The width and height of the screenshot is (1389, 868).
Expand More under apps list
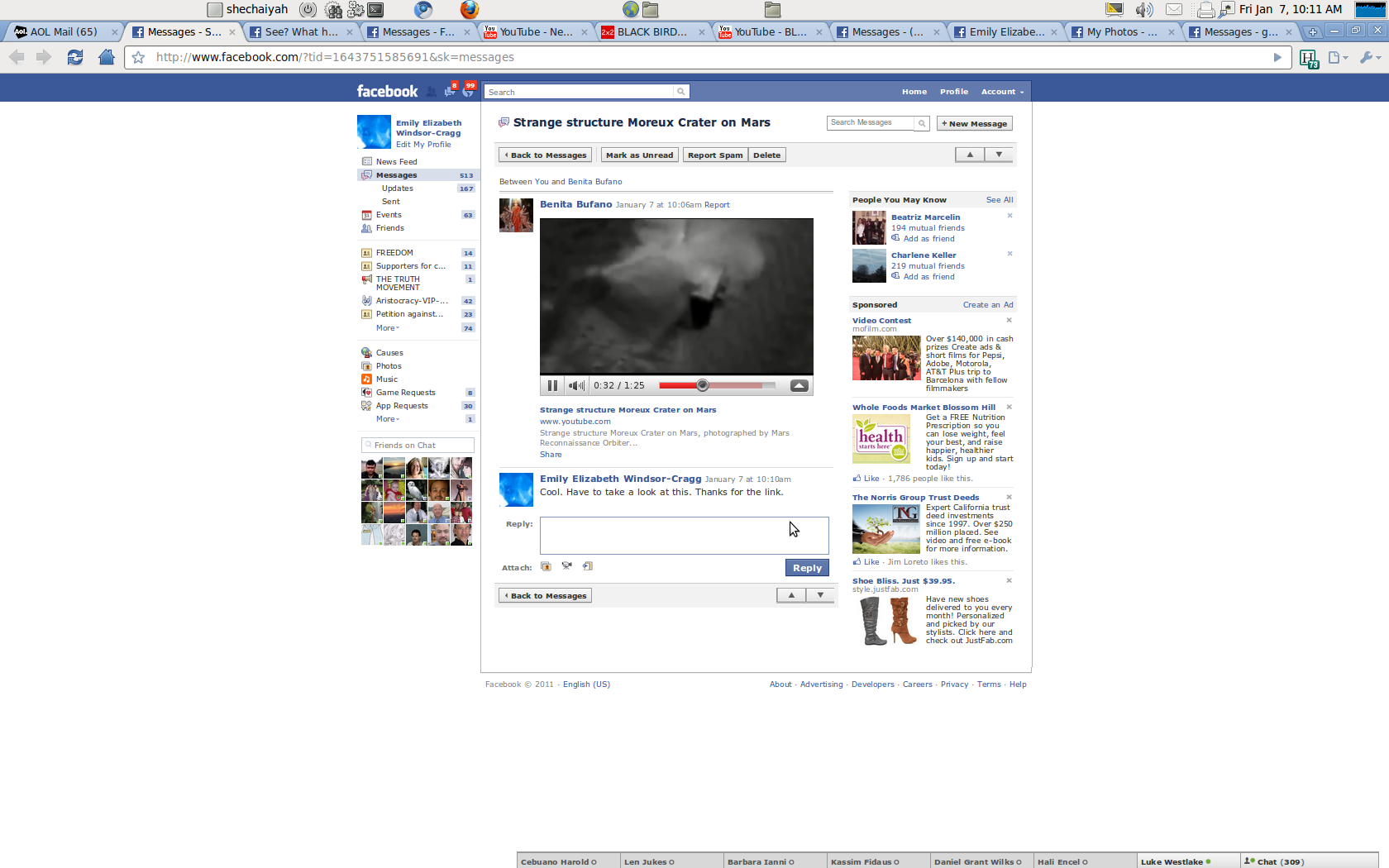387,419
